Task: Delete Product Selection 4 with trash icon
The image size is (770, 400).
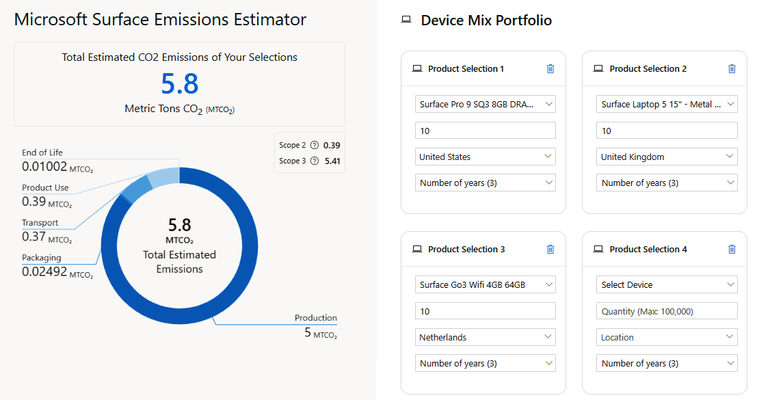Action: tap(732, 249)
